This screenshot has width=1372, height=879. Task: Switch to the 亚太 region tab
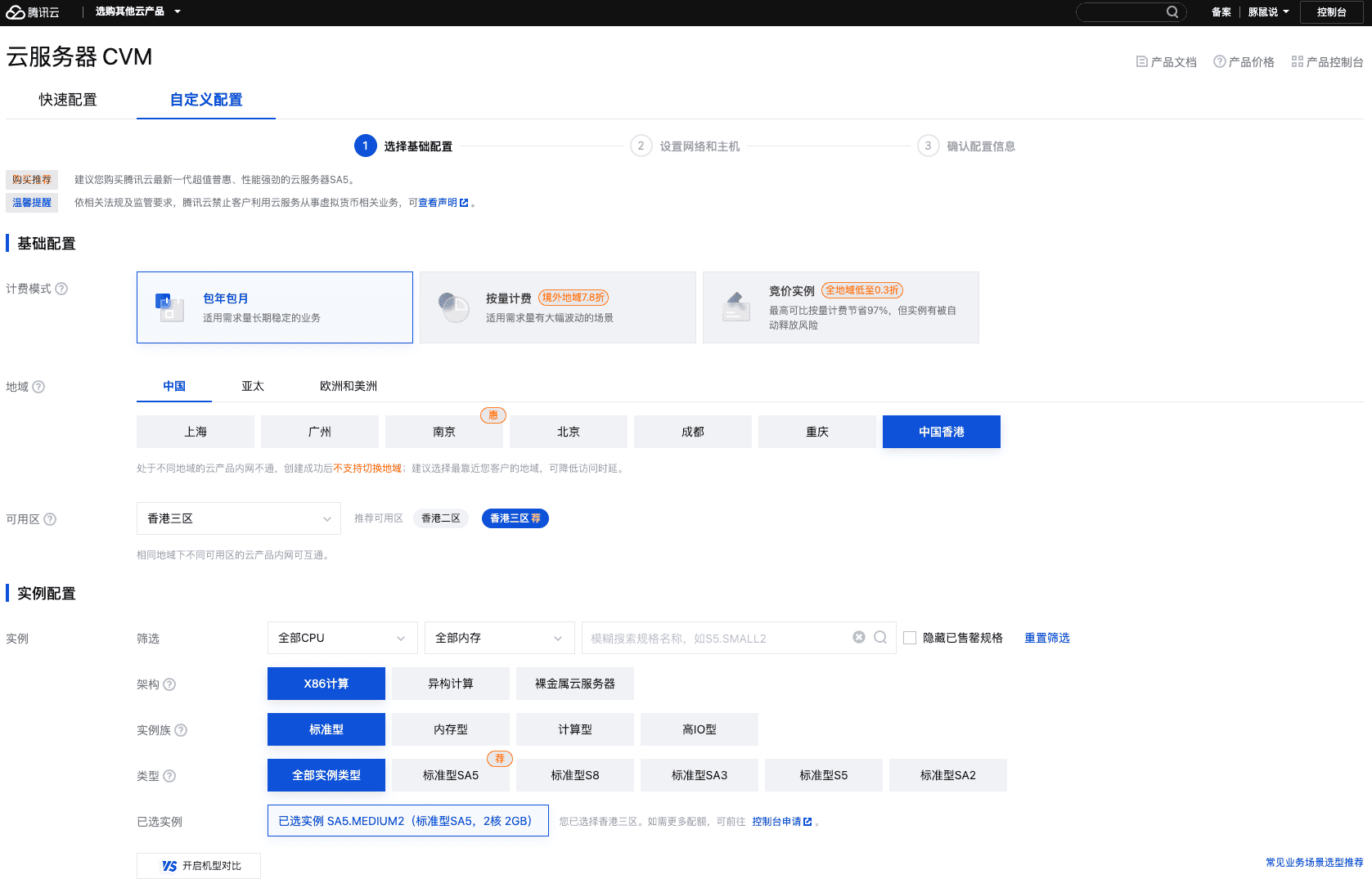[253, 386]
